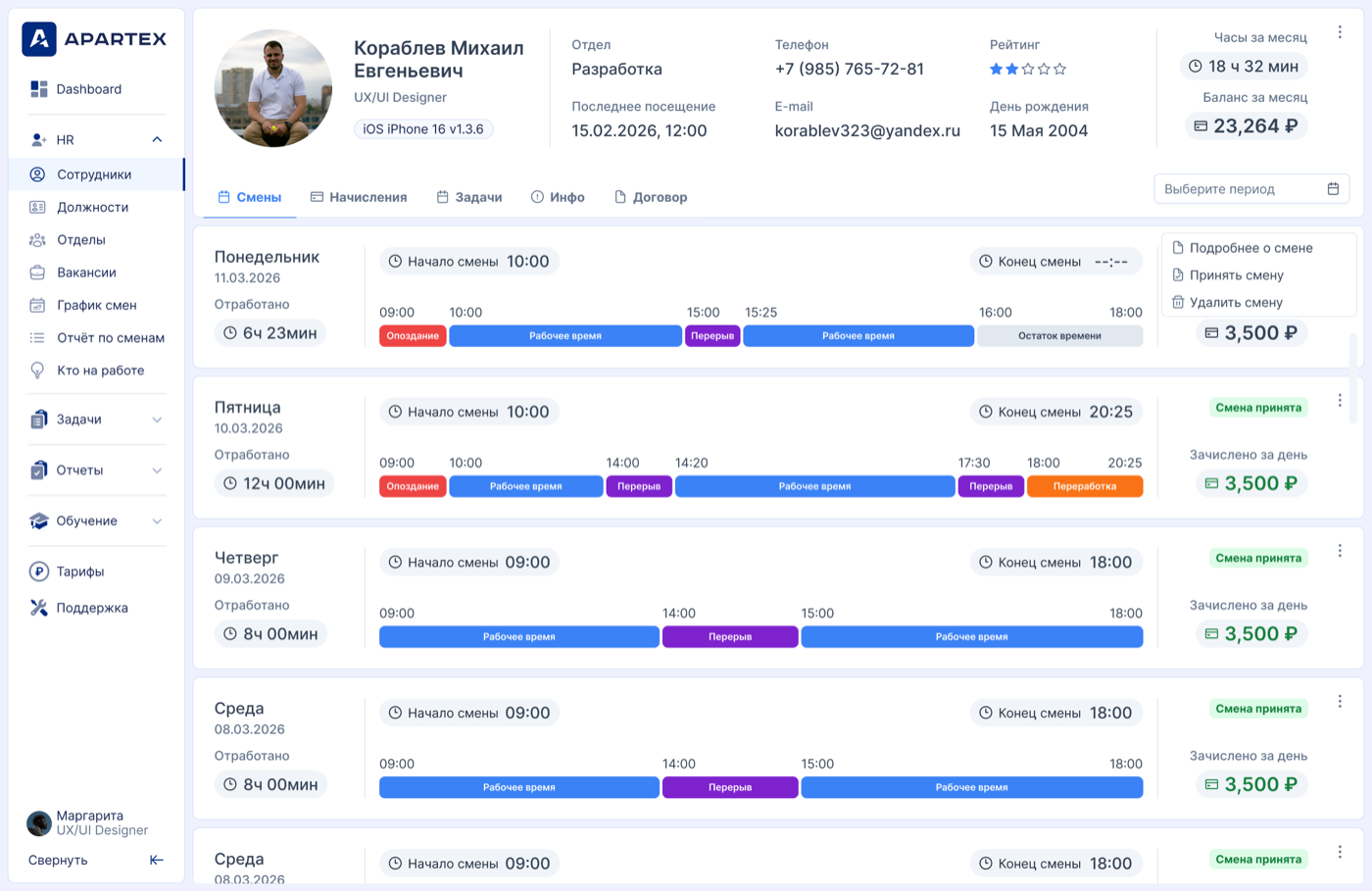Click the Отчёт по сменам list icon
The height and width of the screenshot is (891, 1372).
[37, 338]
